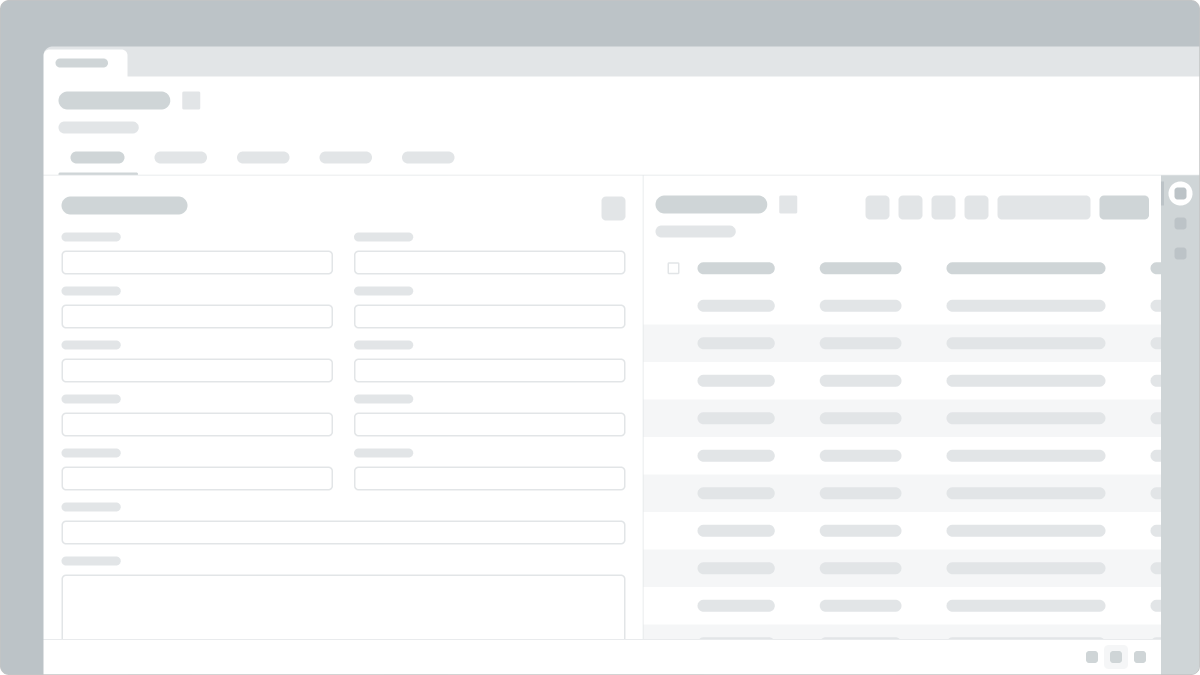Click the rightmost status bar icon at bottom

pyautogui.click(x=1140, y=658)
